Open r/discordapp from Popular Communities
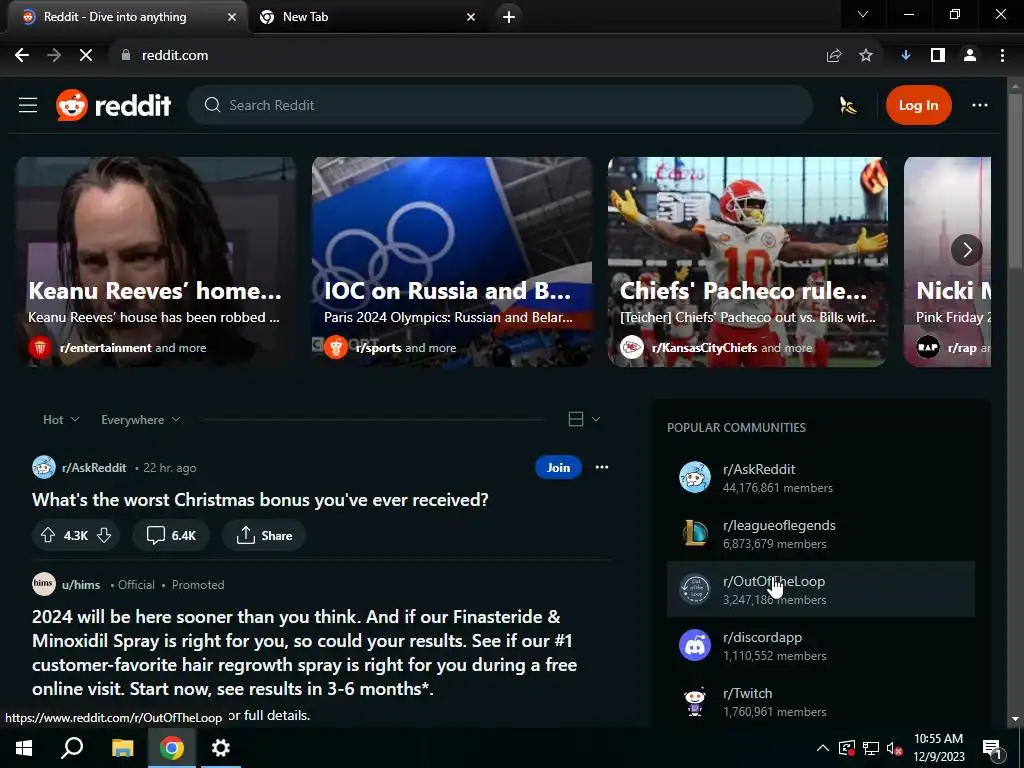The width and height of the screenshot is (1024, 768). click(821, 646)
